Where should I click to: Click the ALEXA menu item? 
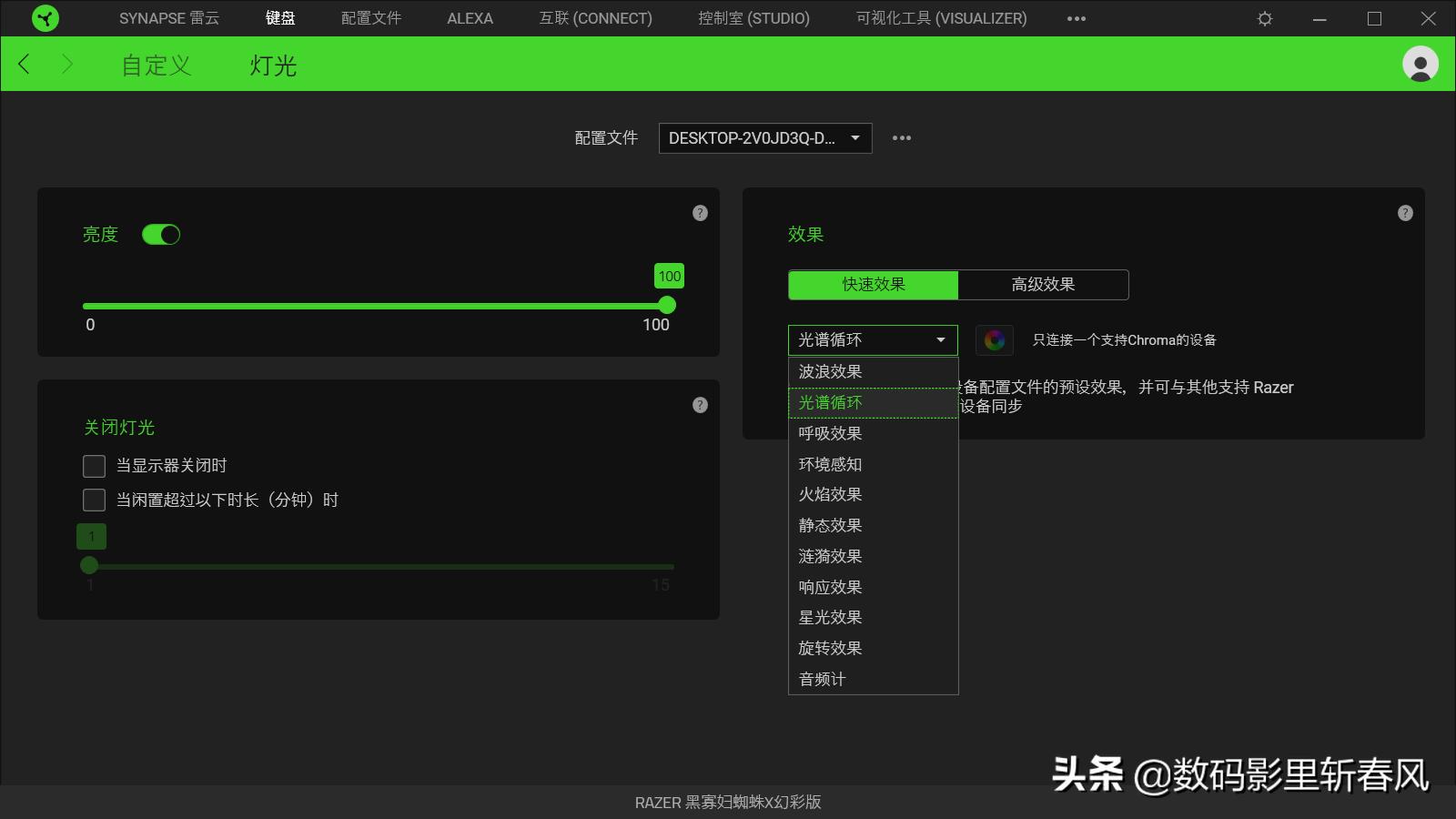pos(469,18)
